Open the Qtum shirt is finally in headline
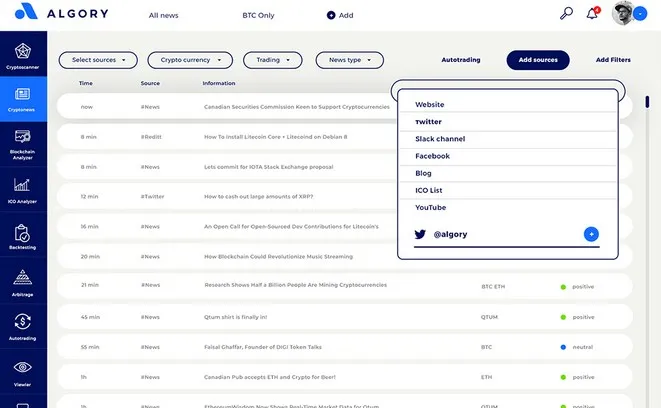The width and height of the screenshot is (661, 408). [235, 317]
